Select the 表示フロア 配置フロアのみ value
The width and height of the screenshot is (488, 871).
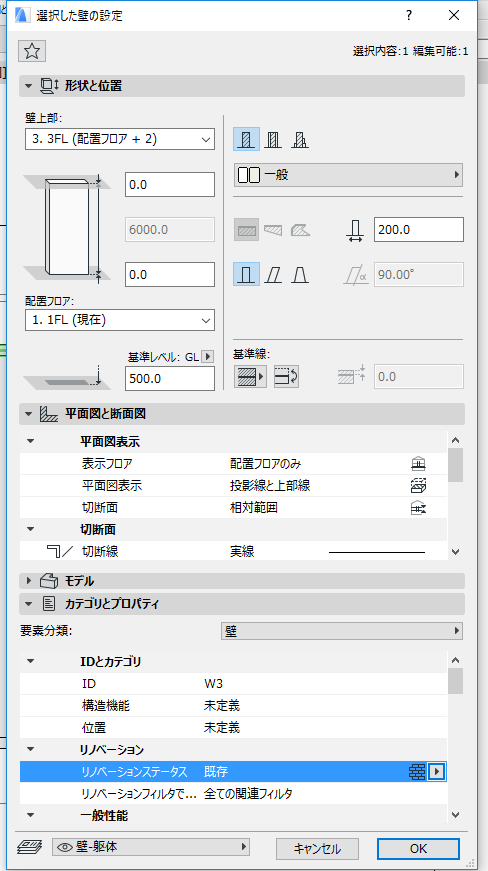coord(265,463)
